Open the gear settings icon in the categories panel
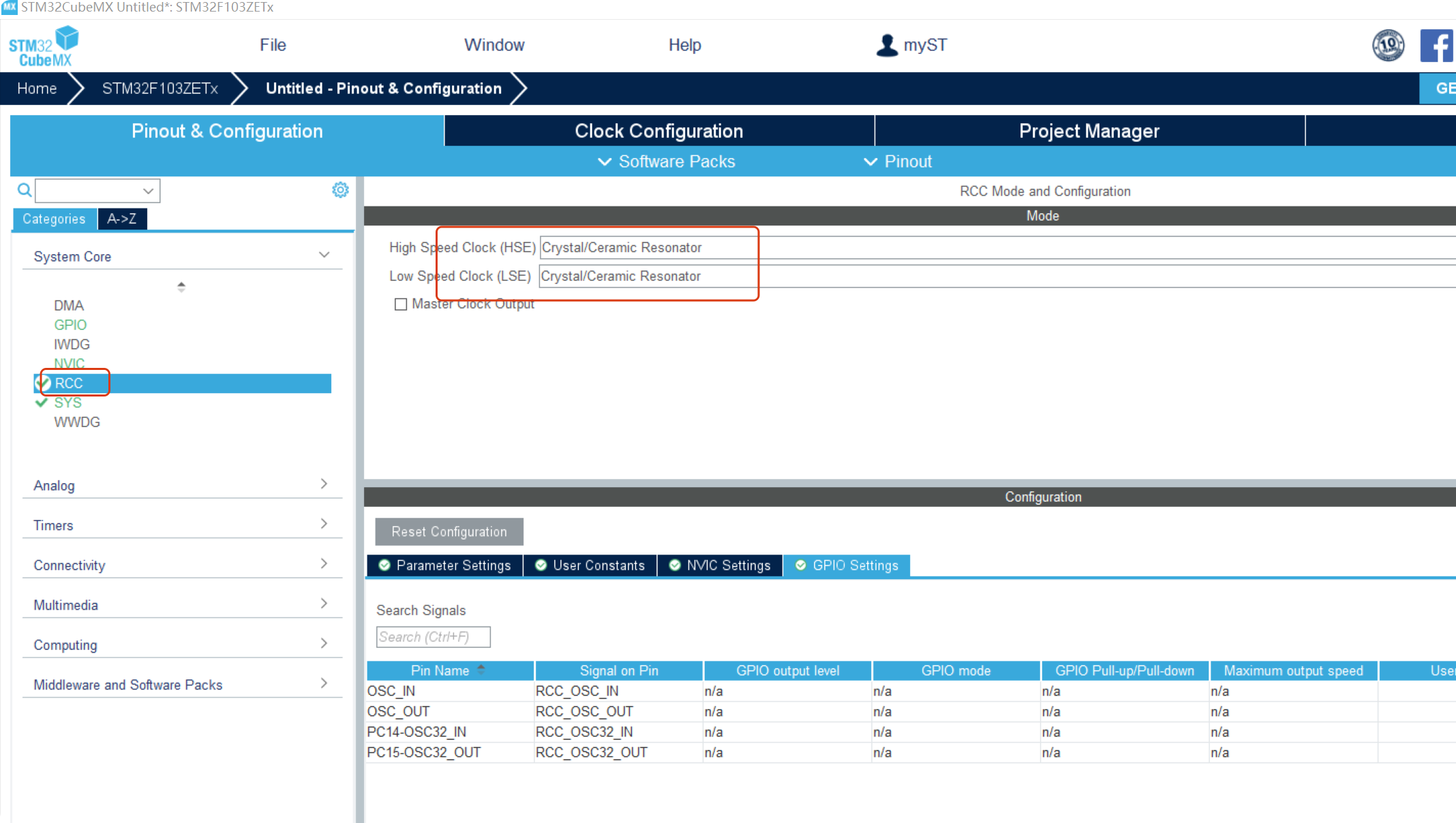The height and width of the screenshot is (823, 1456). (x=340, y=190)
